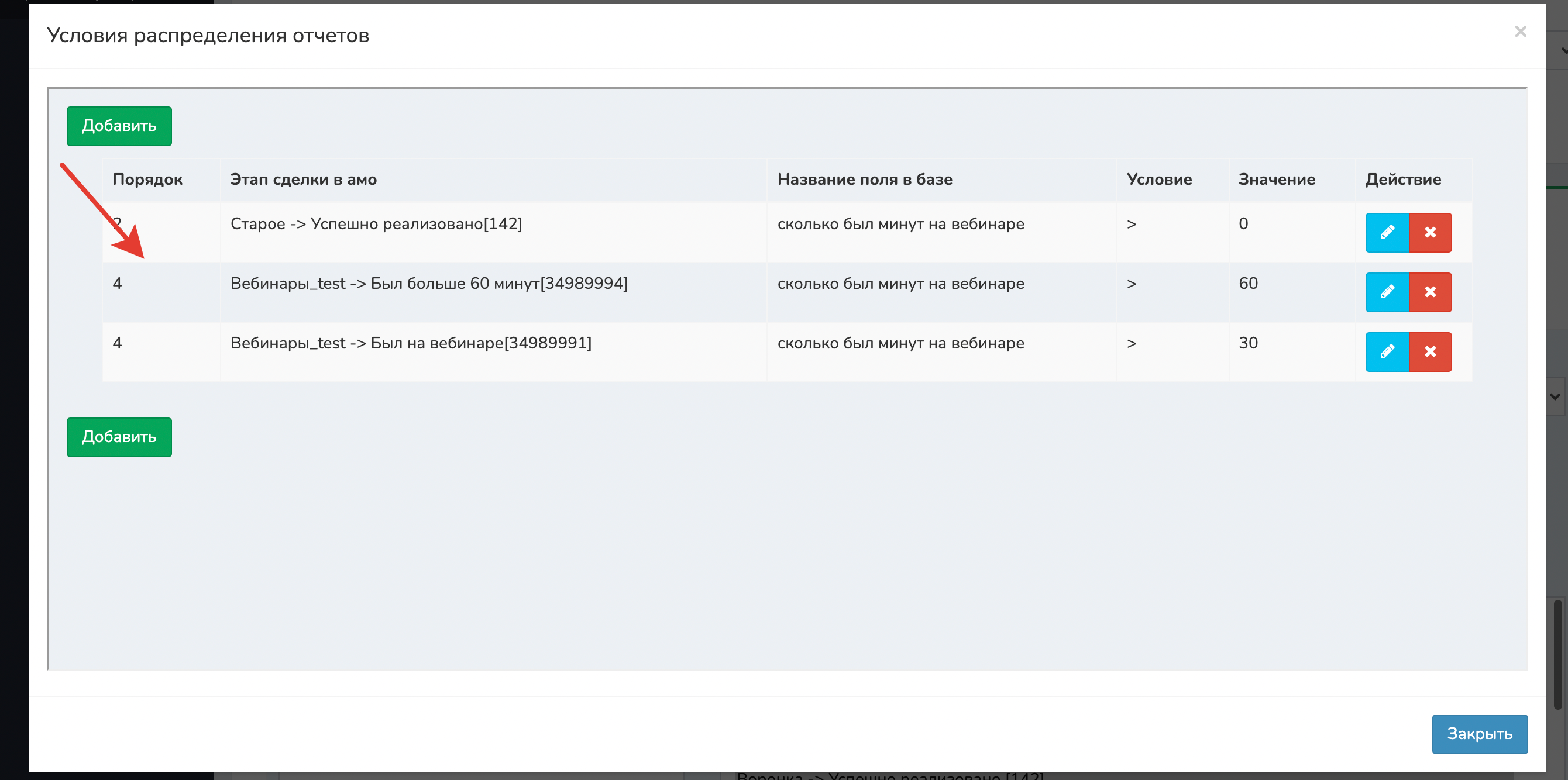This screenshot has height=780, width=1568.
Task: Click the bottom Добавить button
Action: pyautogui.click(x=119, y=437)
